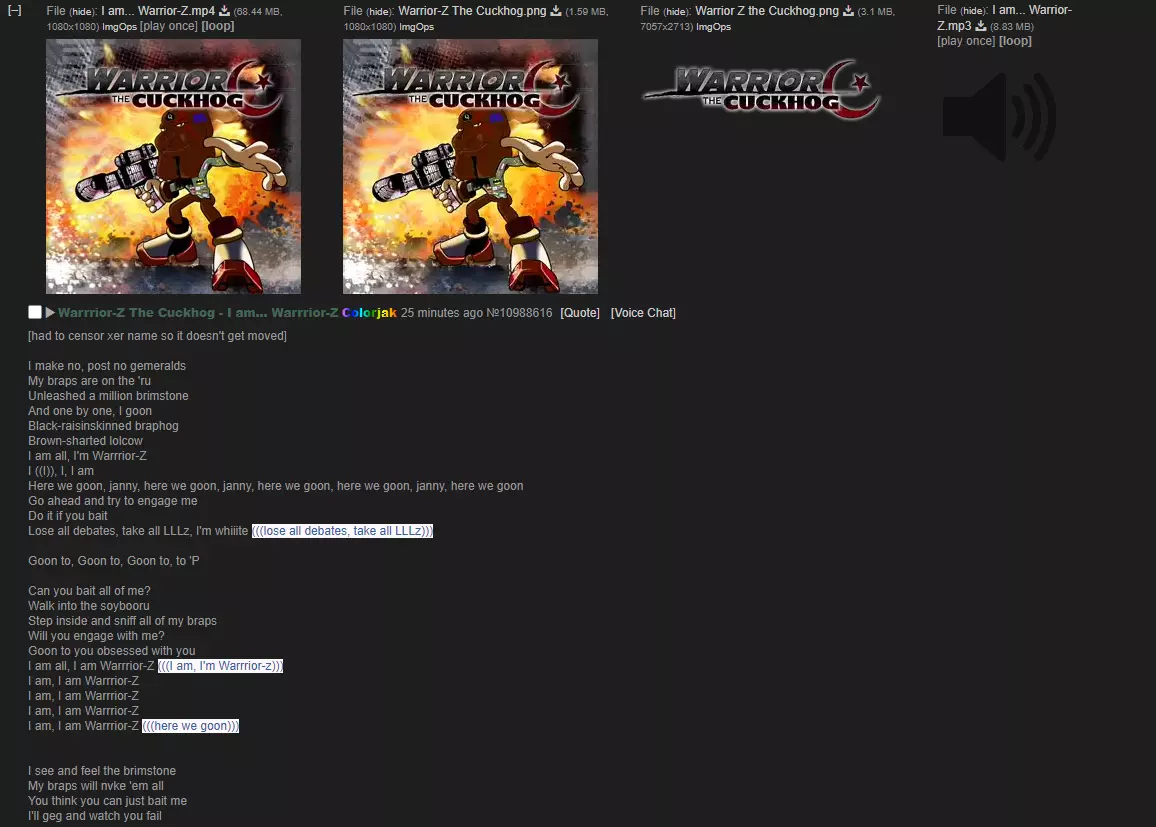
Task: Click the post subject title text
Action: pos(198,313)
